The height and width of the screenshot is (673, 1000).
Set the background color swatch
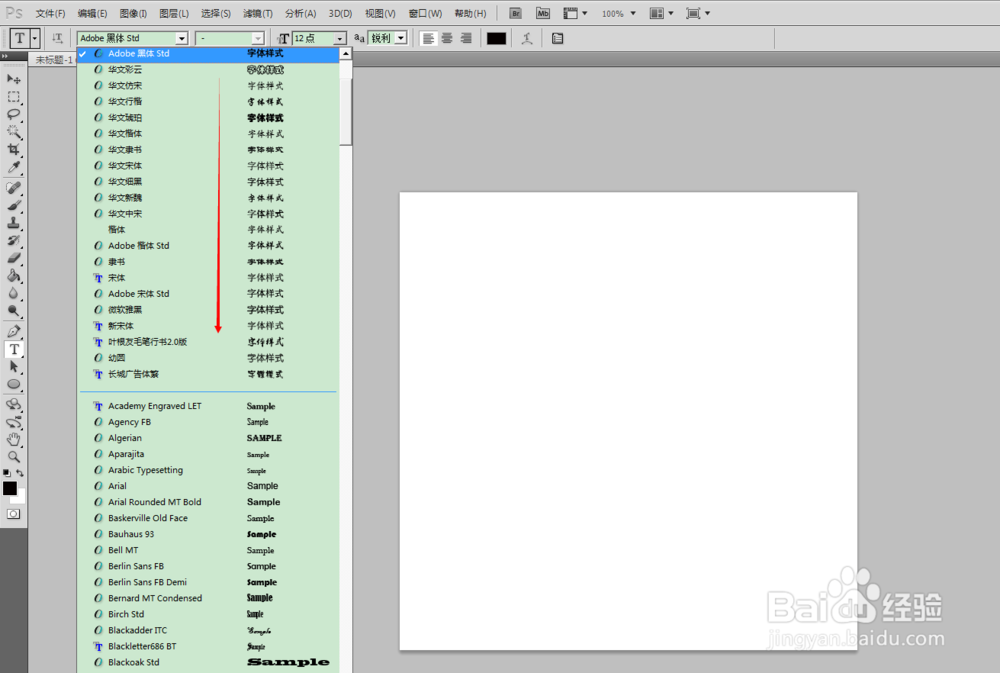(x=21, y=498)
